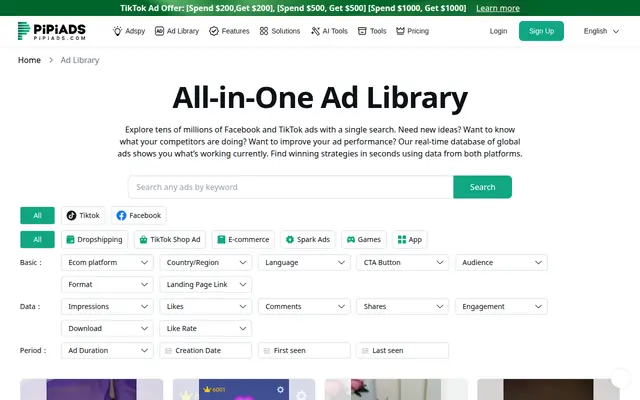Open the Download dropdown
This screenshot has width=640, height=400.
[107, 329]
